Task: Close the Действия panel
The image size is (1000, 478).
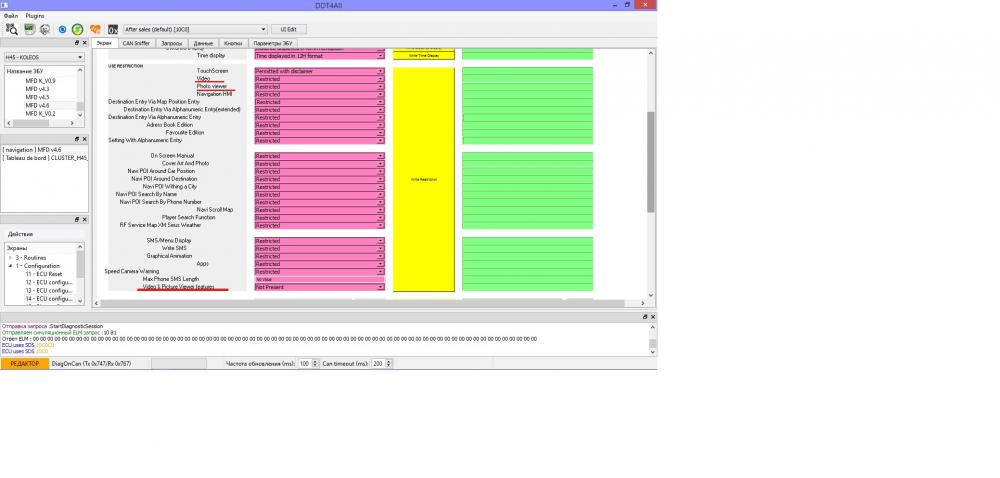Action: point(84,219)
